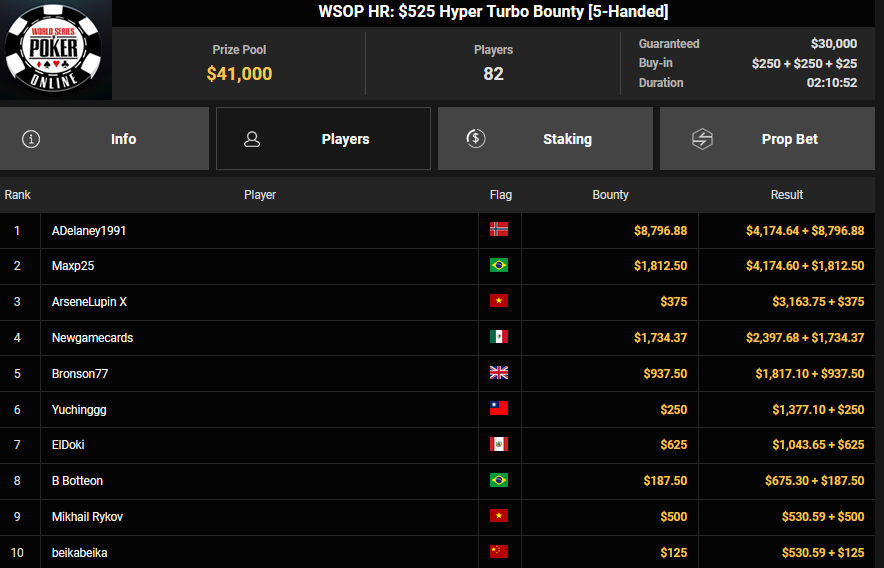884x568 pixels.
Task: Click the Peru flag next to ElDoki
Action: click(499, 445)
